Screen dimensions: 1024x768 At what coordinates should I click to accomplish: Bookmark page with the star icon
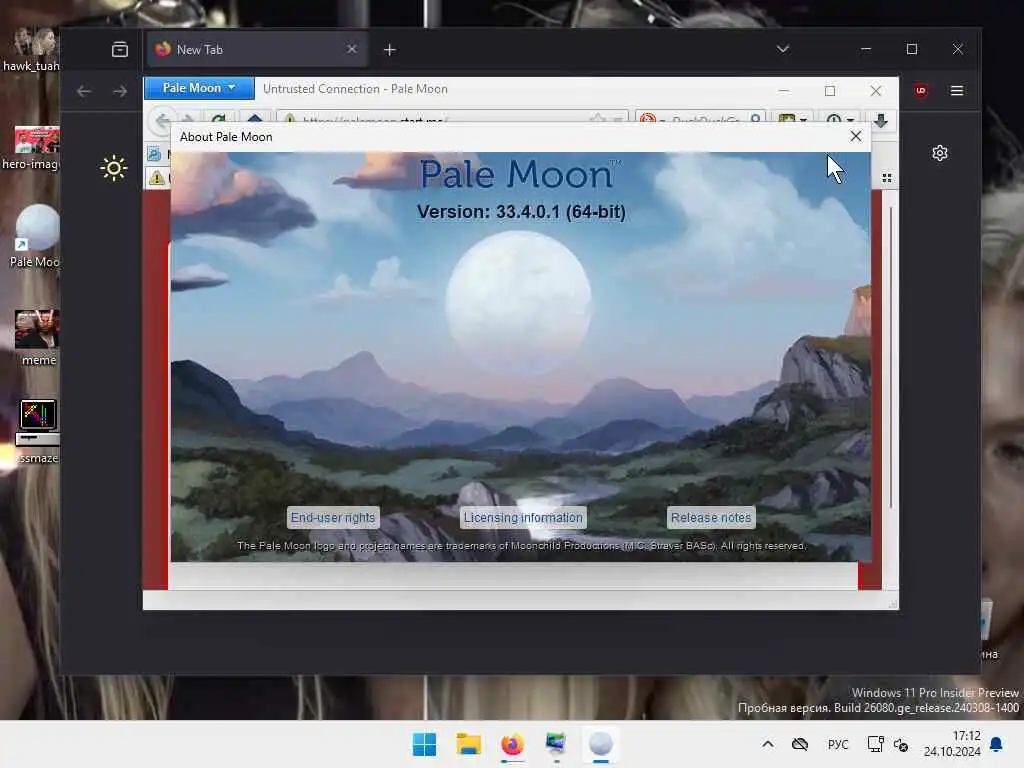597,119
